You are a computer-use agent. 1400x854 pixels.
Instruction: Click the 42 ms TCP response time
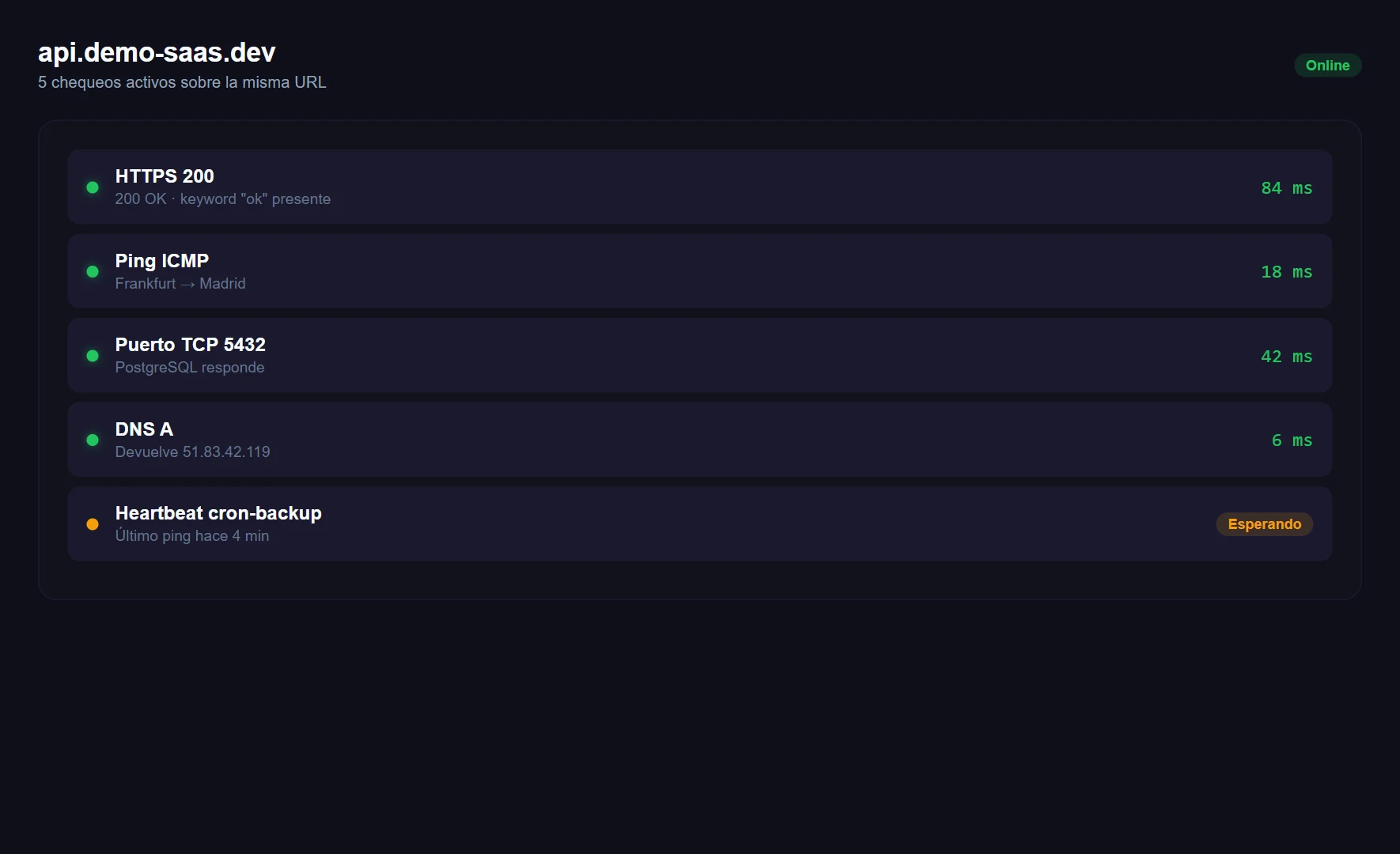(1286, 357)
